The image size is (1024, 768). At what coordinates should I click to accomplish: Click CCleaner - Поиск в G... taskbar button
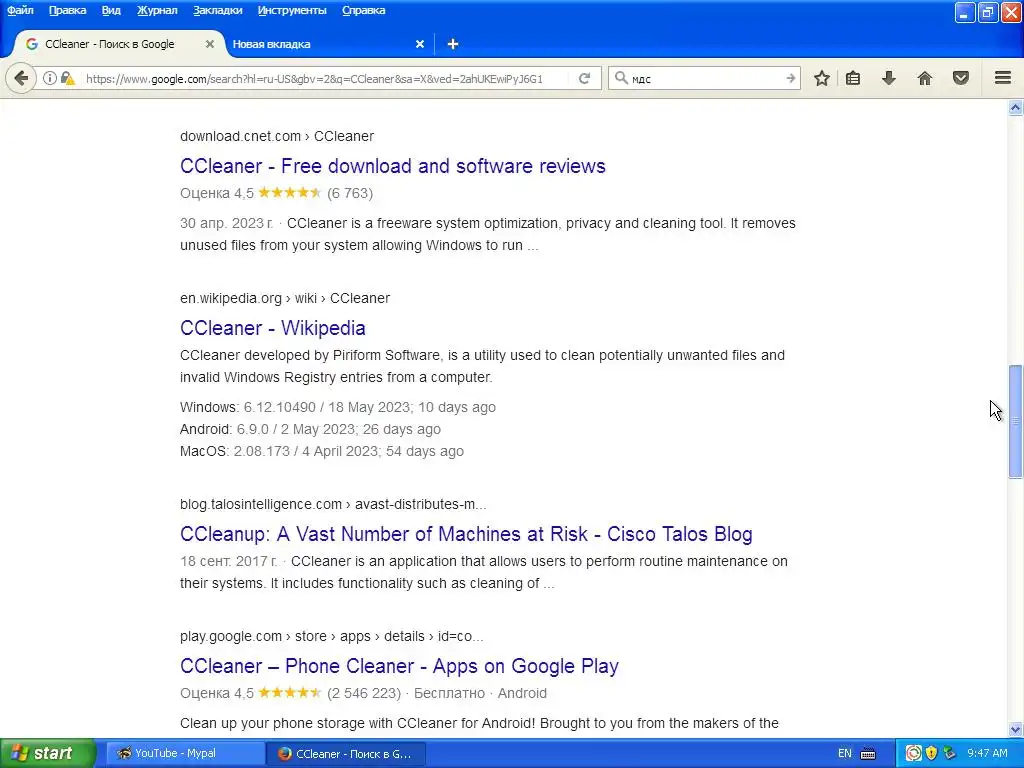pos(346,753)
